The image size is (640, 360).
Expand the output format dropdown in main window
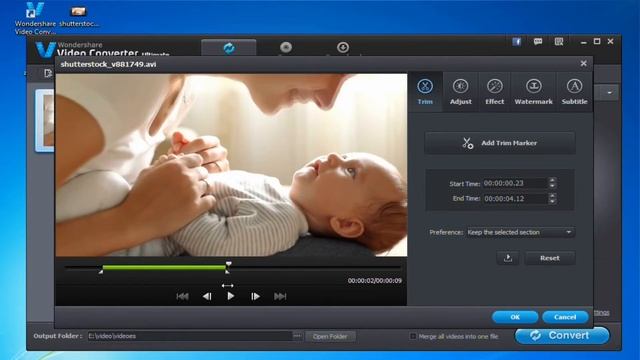click(x=609, y=93)
